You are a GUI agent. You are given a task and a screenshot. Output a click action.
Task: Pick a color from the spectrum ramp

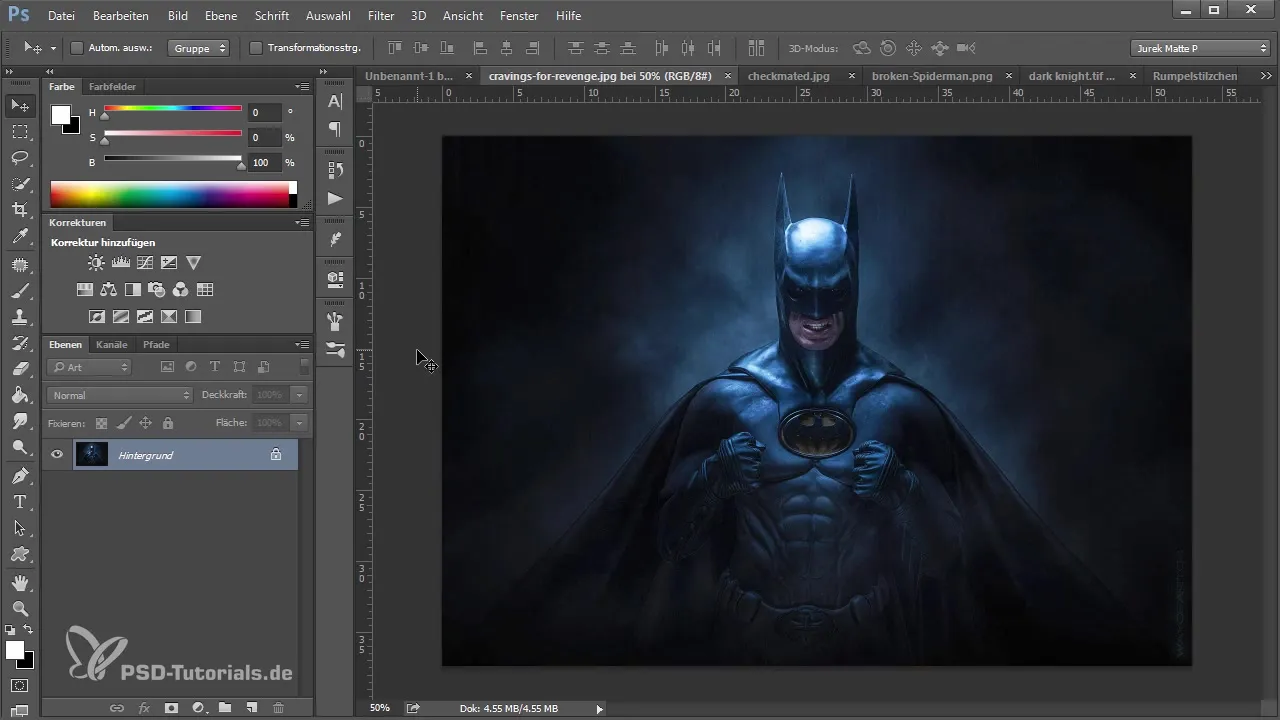173,194
